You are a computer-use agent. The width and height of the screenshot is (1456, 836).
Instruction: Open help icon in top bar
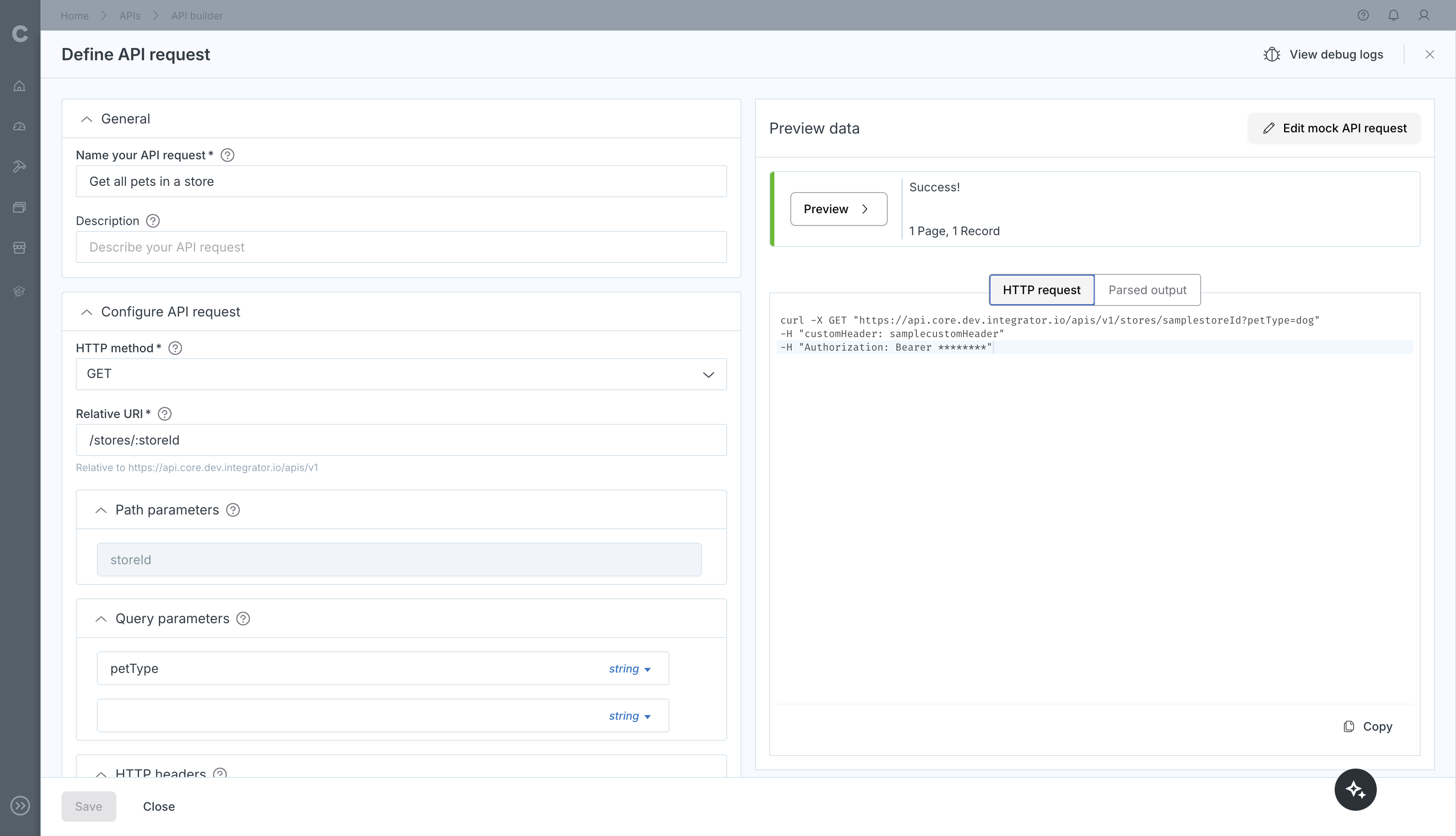click(x=1363, y=16)
